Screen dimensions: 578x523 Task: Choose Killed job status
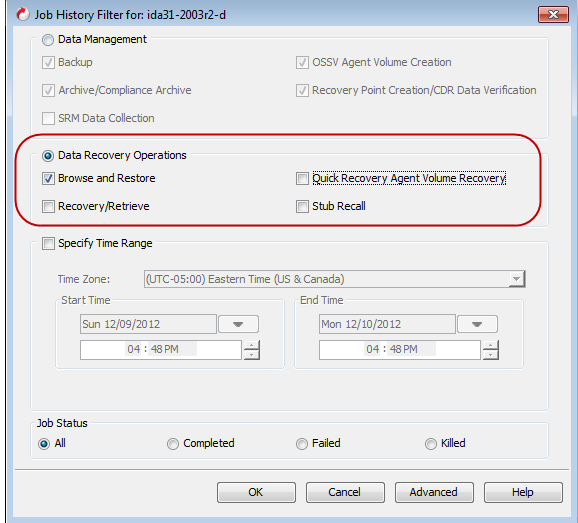pos(431,444)
